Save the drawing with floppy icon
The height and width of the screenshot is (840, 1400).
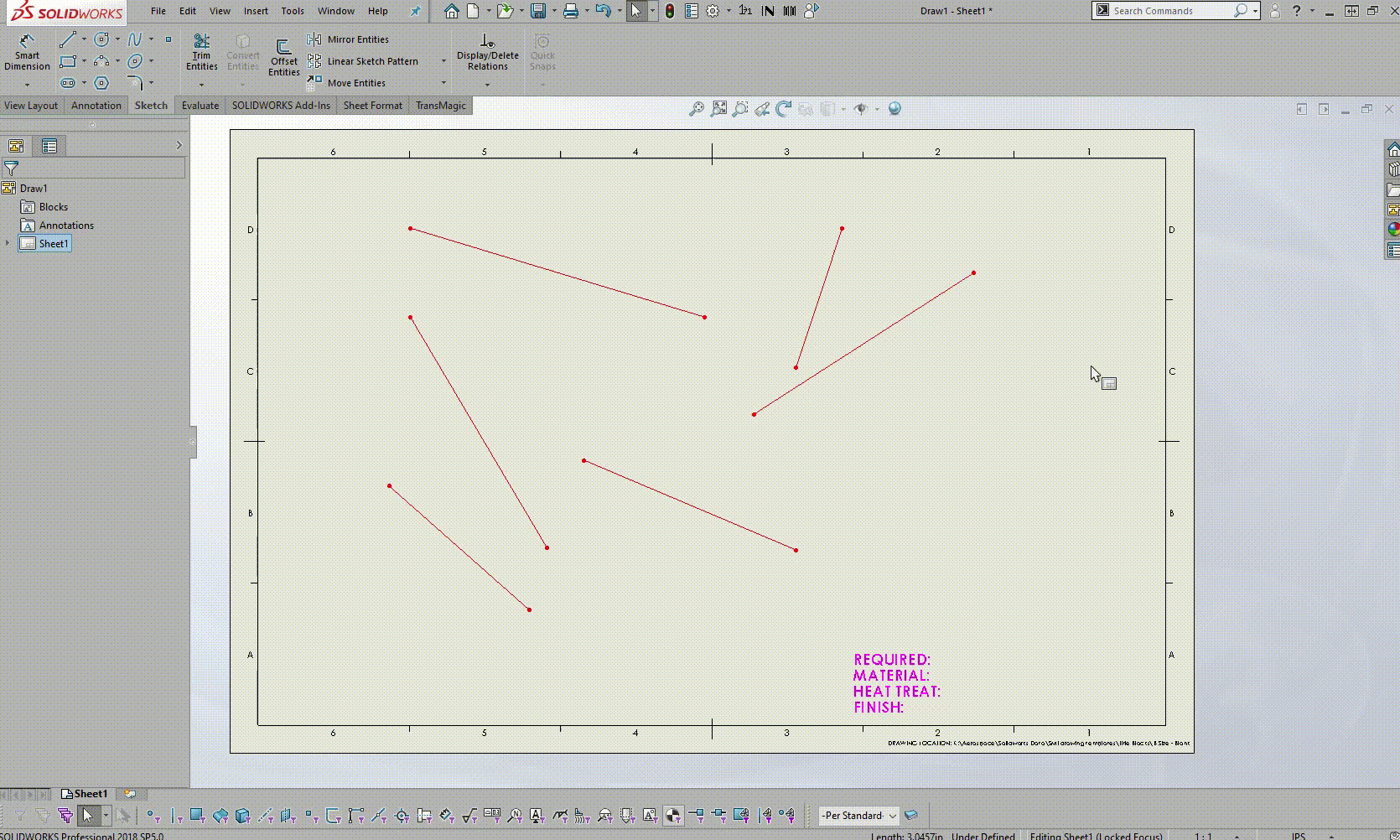538,11
